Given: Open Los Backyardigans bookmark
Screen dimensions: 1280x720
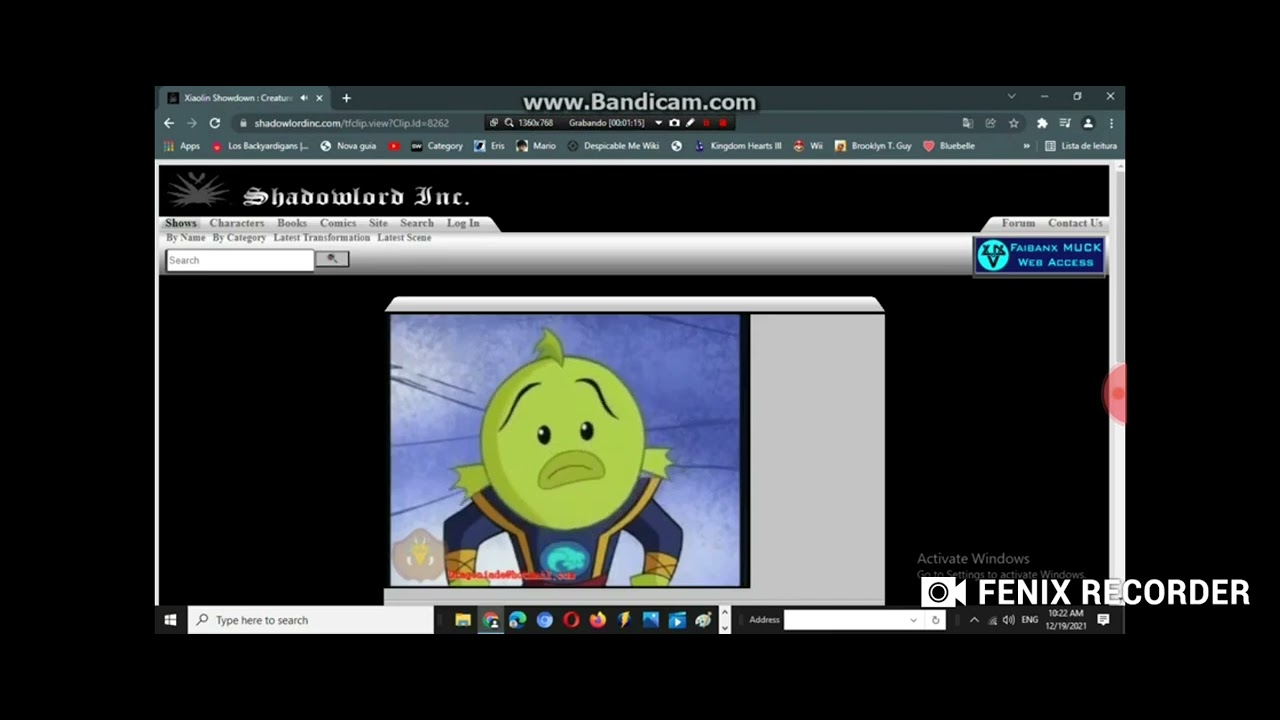Looking at the screenshot, I should coord(260,146).
